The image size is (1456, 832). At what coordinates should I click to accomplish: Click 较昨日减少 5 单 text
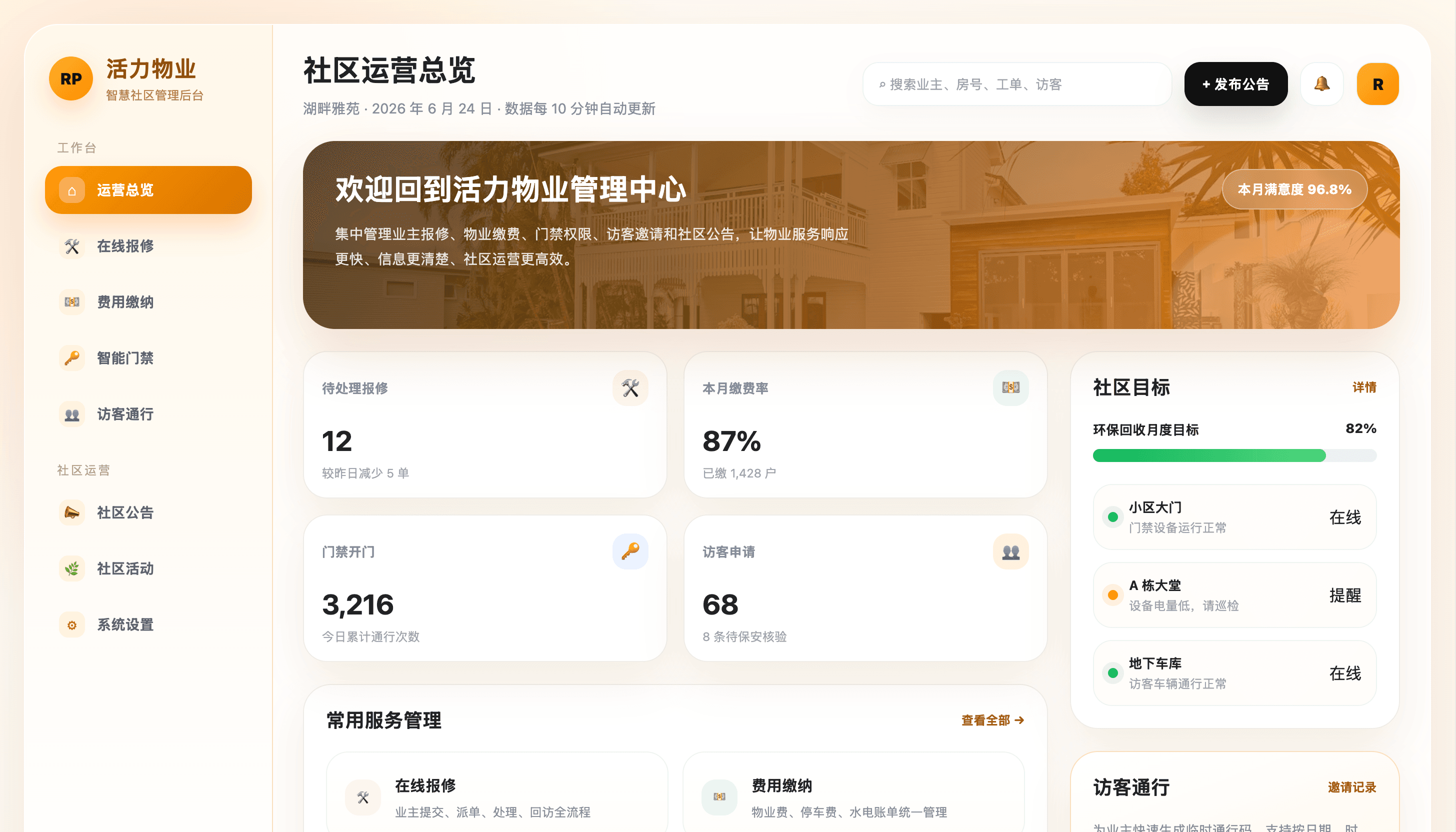point(365,473)
